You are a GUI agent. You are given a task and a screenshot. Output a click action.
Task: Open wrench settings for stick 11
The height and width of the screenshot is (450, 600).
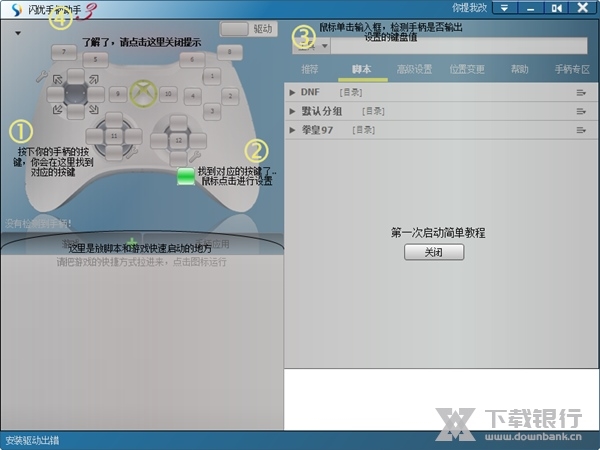point(132,153)
